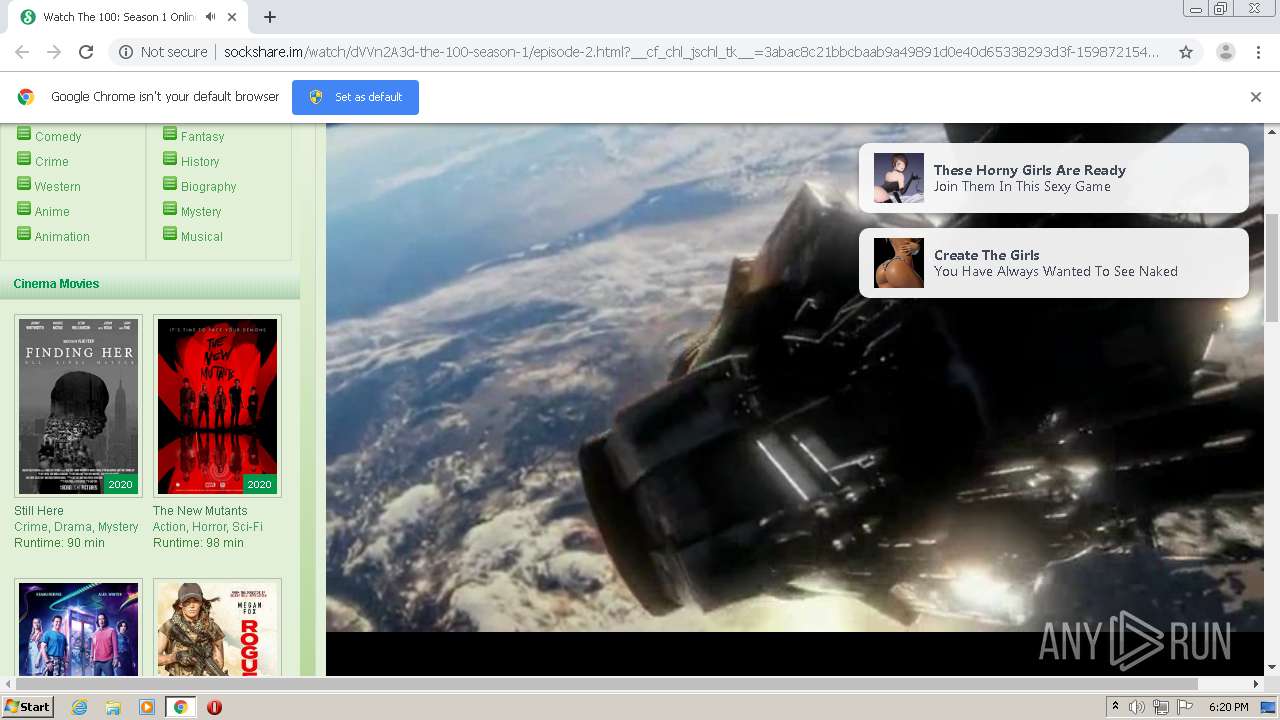Click the Chrome taskbar icon
1280x720 pixels.
tap(181, 707)
